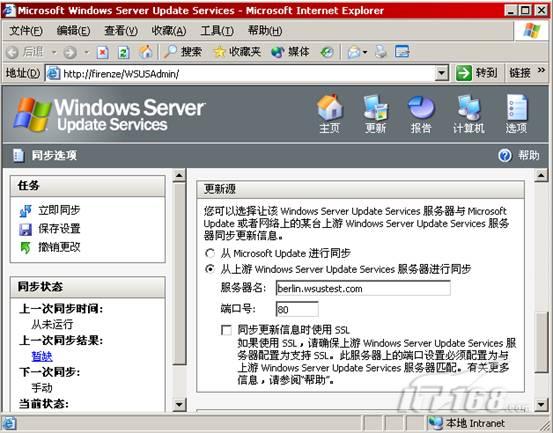Click the print icon in IE toolbar
The width and height of the screenshot is (553, 433).
381,52
